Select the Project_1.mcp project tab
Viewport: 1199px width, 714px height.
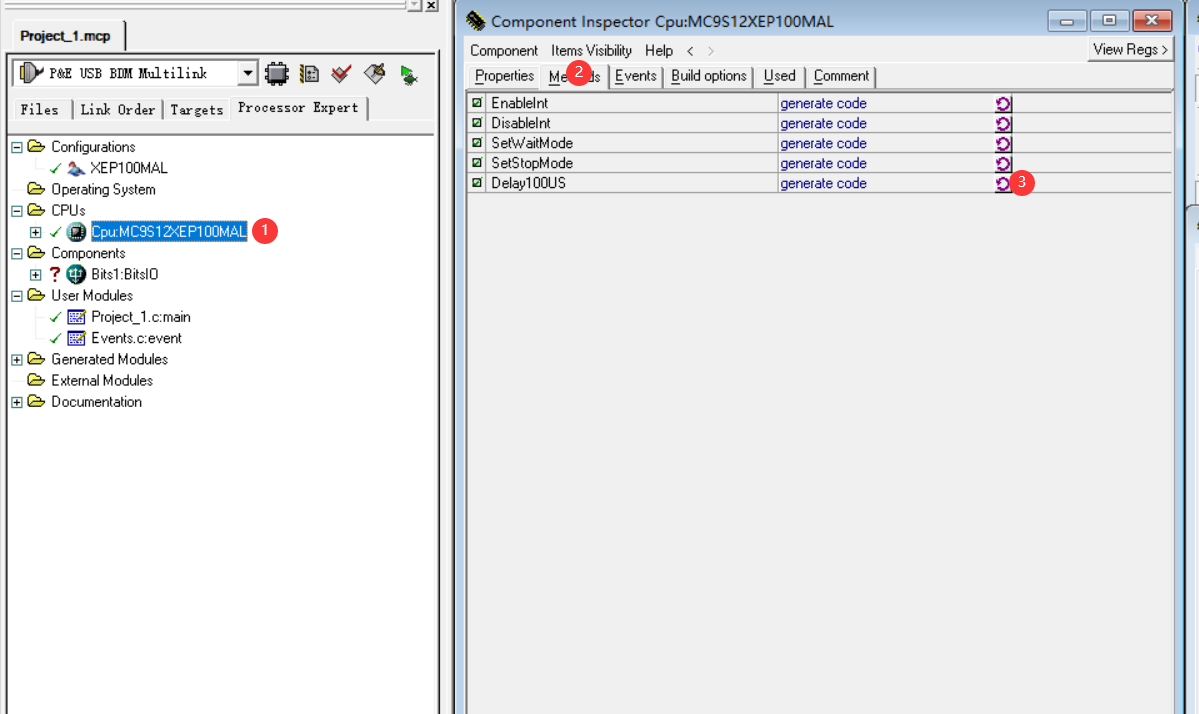pos(66,36)
